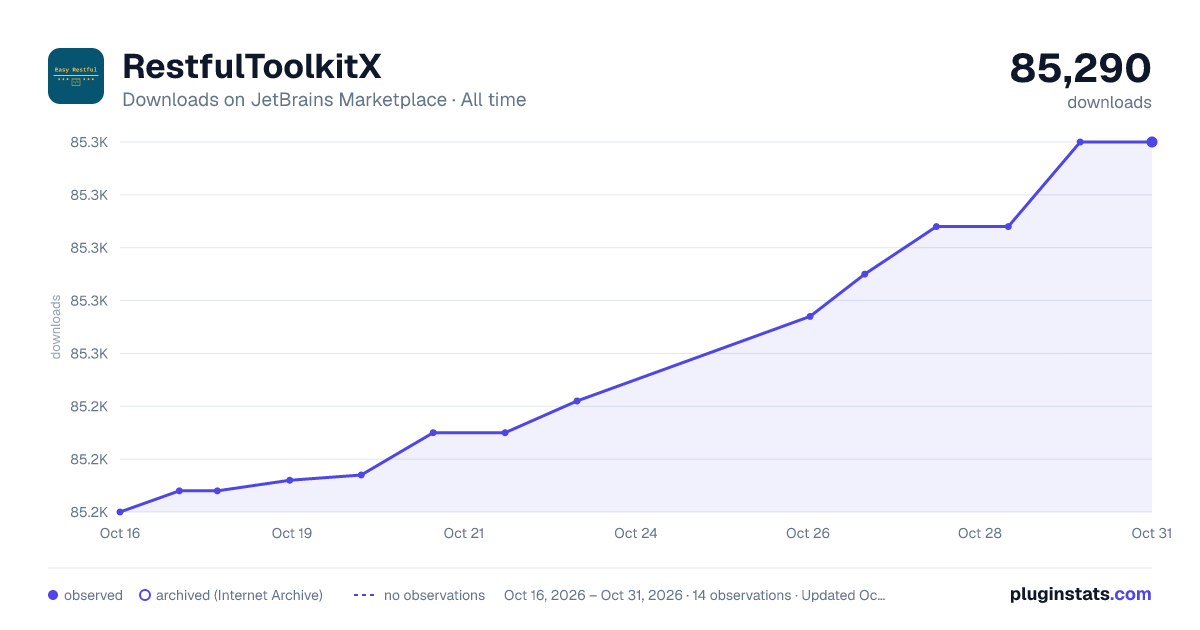Image resolution: width=1200 pixels, height=630 pixels.
Task: Click the top 85.3K y-axis label
Action: click(89, 142)
